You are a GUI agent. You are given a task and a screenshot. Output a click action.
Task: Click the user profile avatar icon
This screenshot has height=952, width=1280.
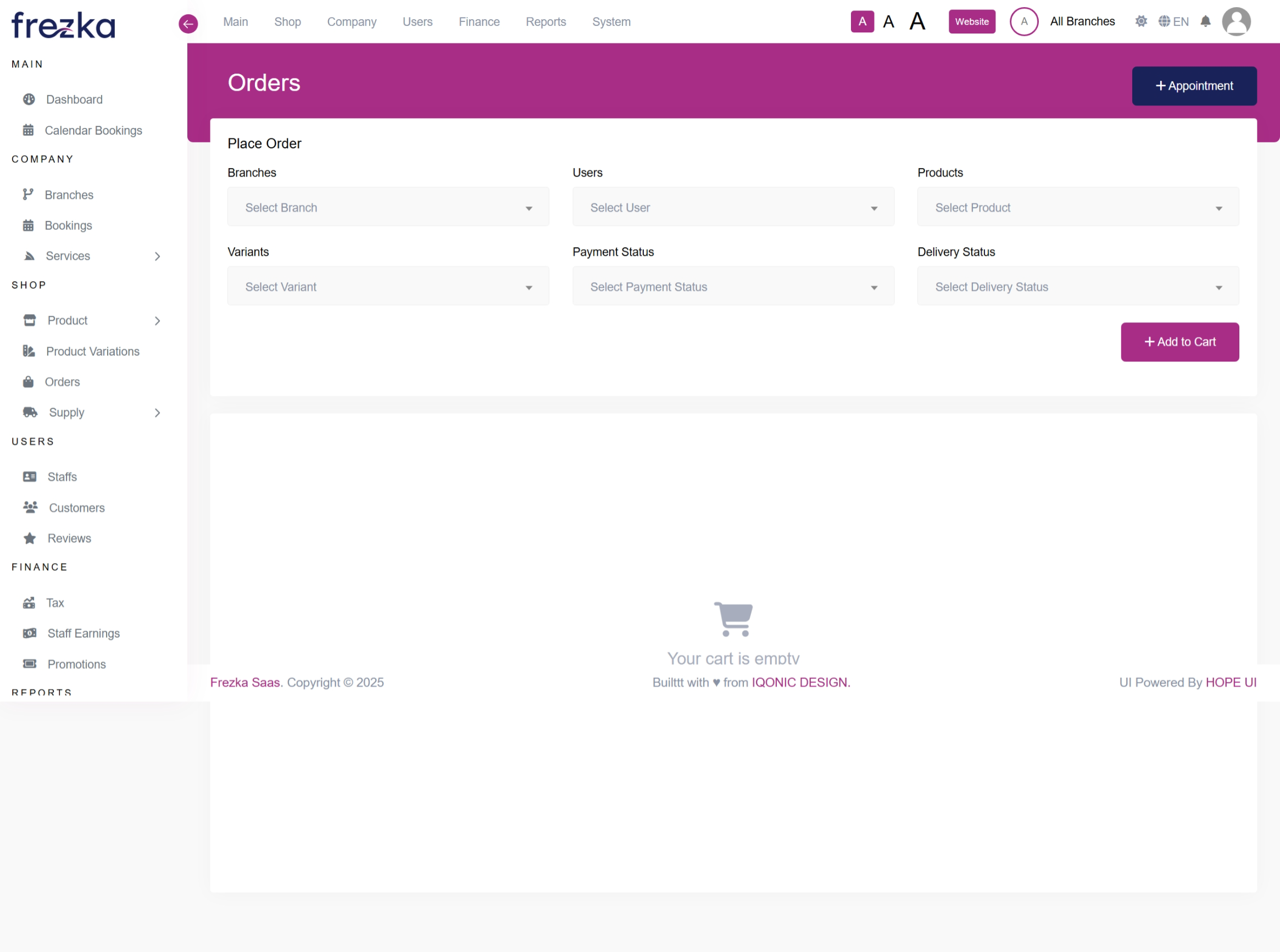tap(1236, 21)
